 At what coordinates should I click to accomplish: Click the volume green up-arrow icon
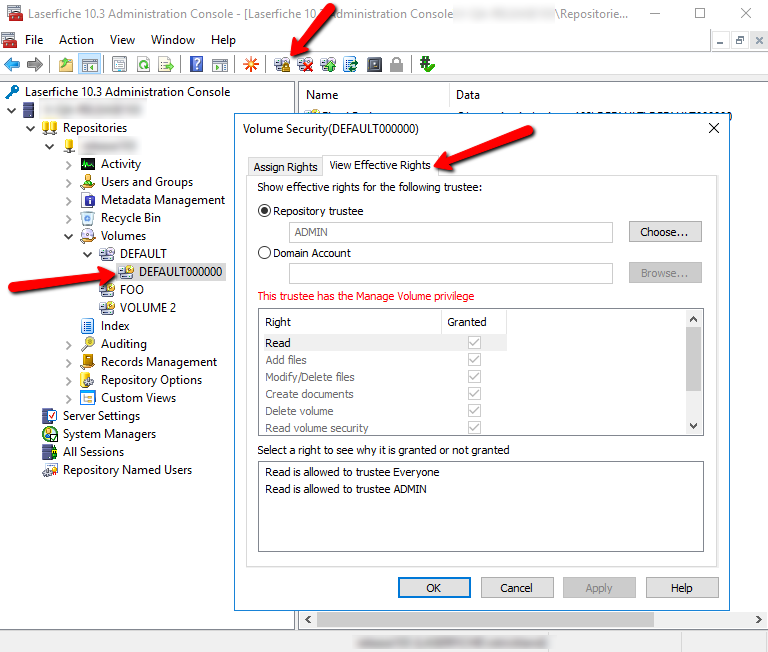328,64
